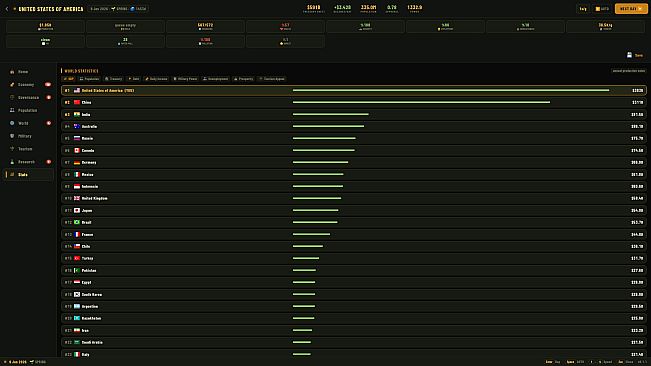Open the Economy section
This screenshot has width=651, height=366.
tap(28, 85)
